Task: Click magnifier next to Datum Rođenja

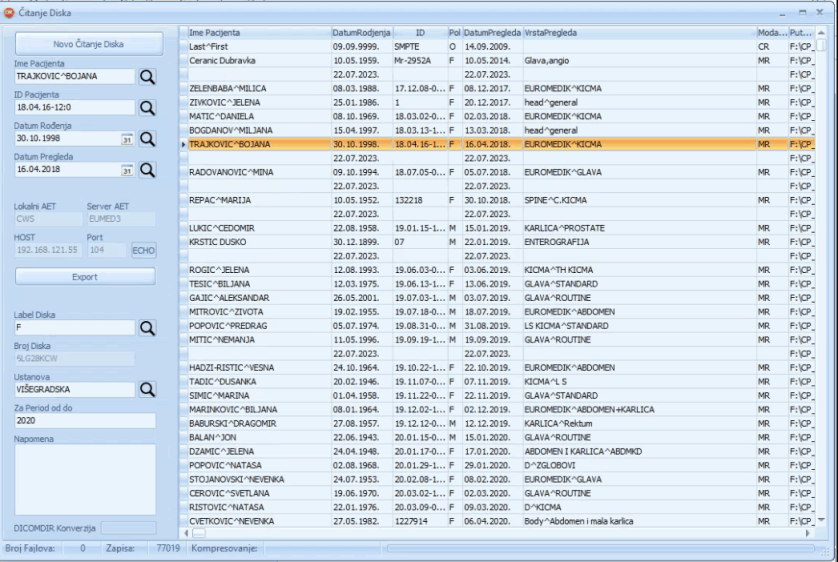Action: [x=147, y=139]
